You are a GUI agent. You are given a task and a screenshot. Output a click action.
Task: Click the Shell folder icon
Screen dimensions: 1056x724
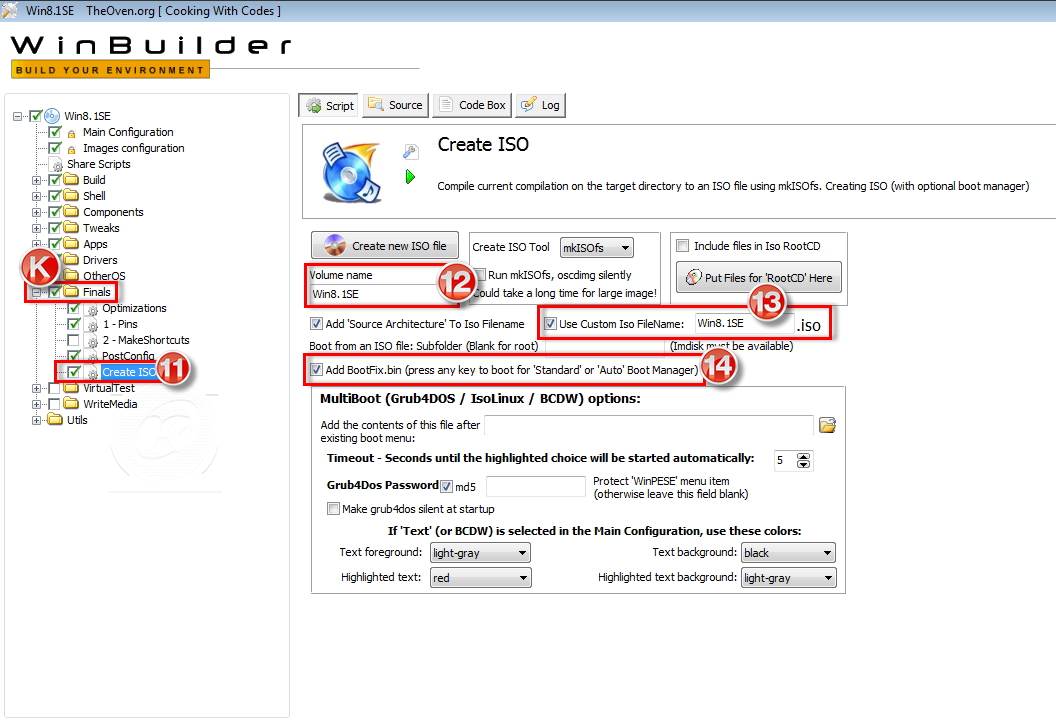pyautogui.click(x=71, y=196)
